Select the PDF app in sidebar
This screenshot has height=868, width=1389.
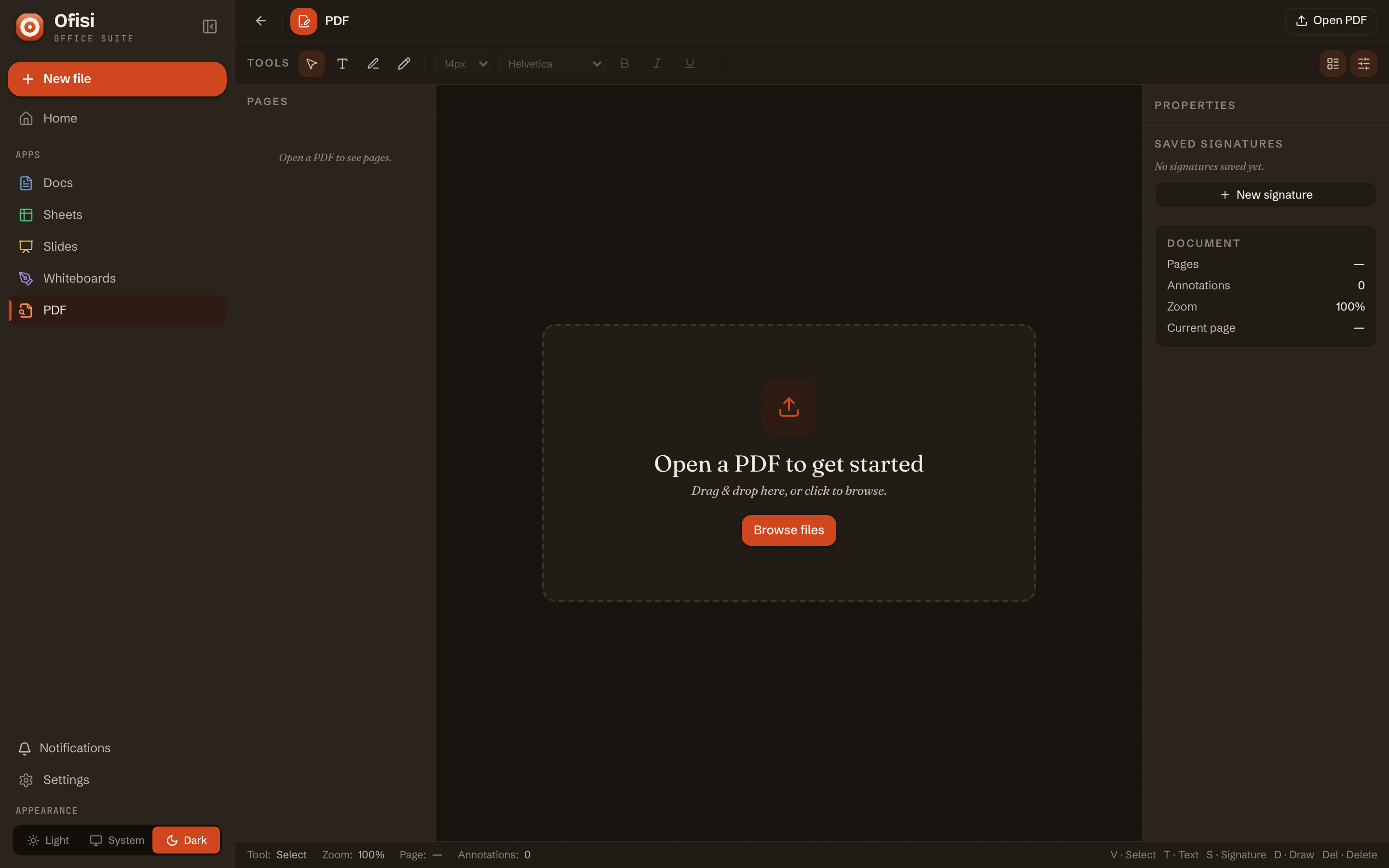[x=117, y=311]
